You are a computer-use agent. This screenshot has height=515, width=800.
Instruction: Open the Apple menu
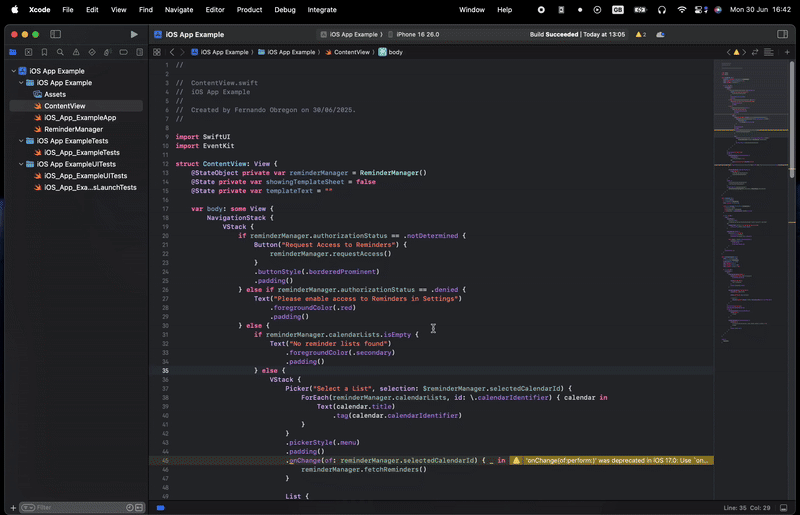15,10
